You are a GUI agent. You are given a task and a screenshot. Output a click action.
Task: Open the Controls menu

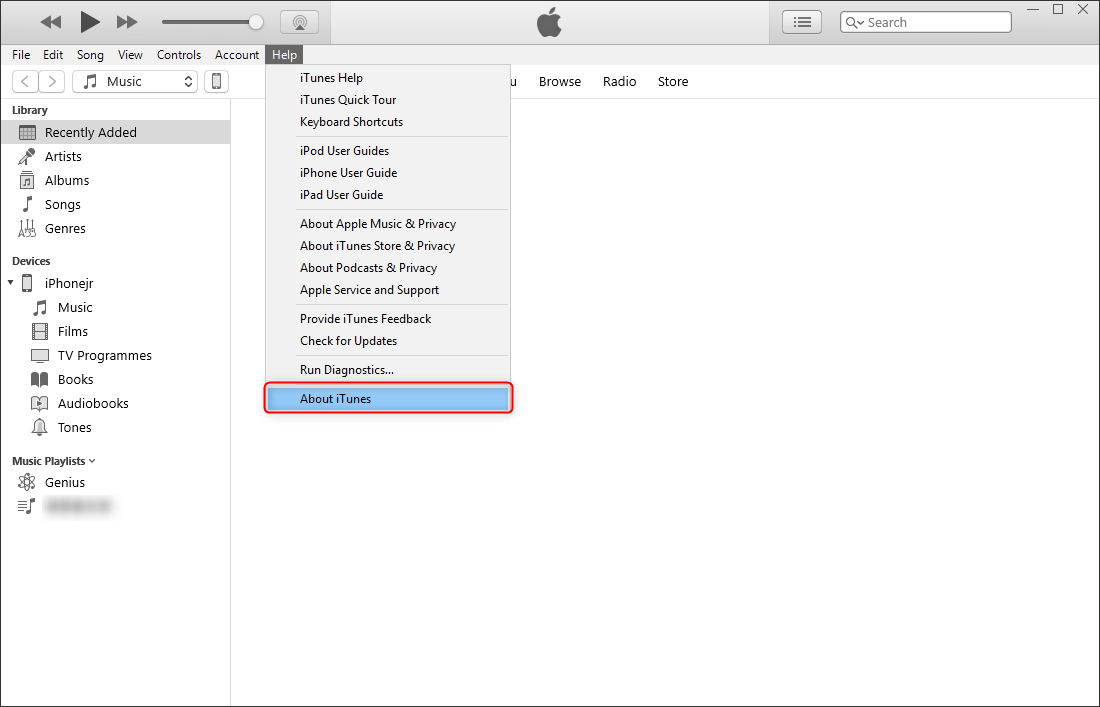[x=179, y=55]
